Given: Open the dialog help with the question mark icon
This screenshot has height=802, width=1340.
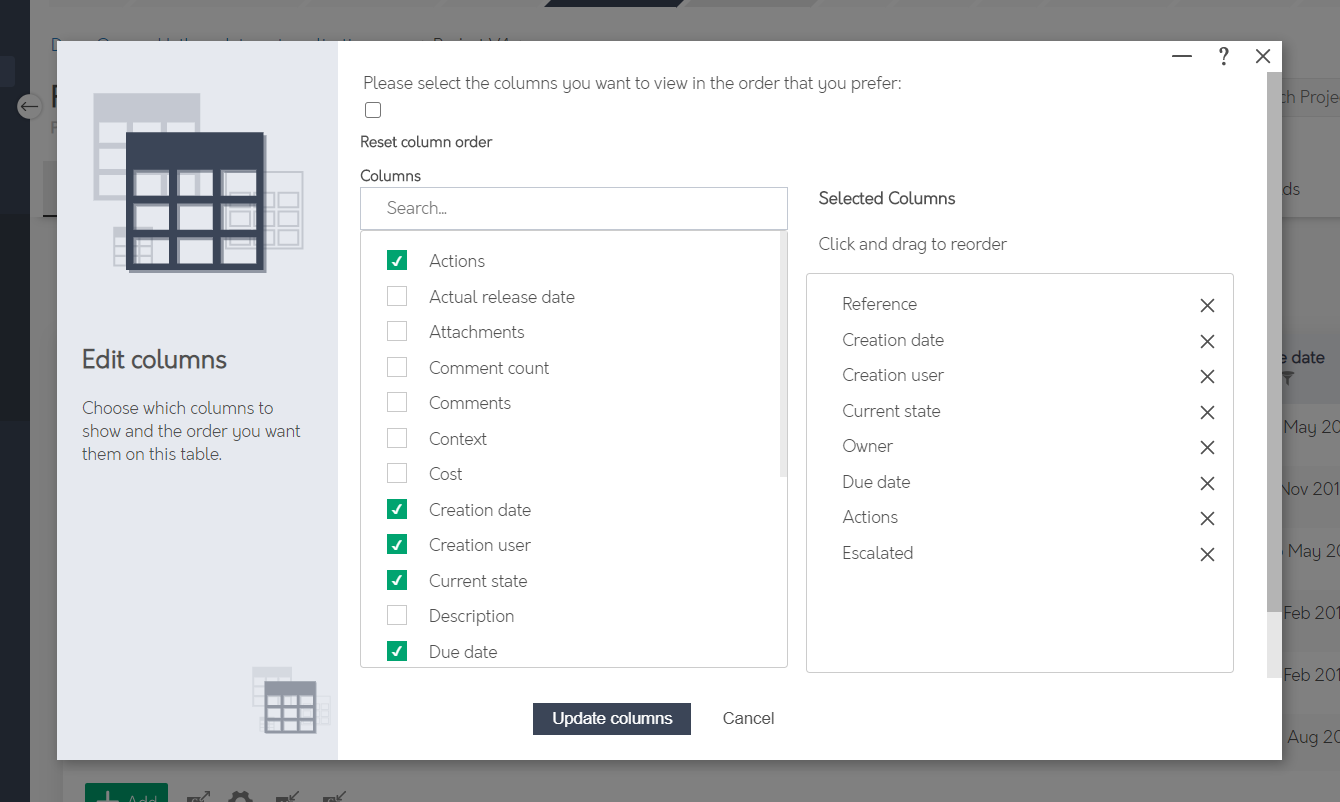Looking at the screenshot, I should point(1223,56).
